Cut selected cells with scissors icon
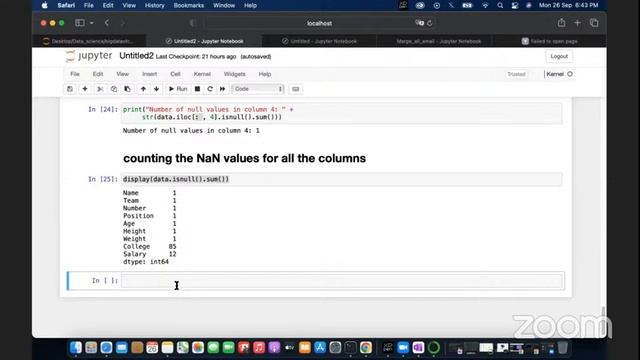 tap(100, 89)
